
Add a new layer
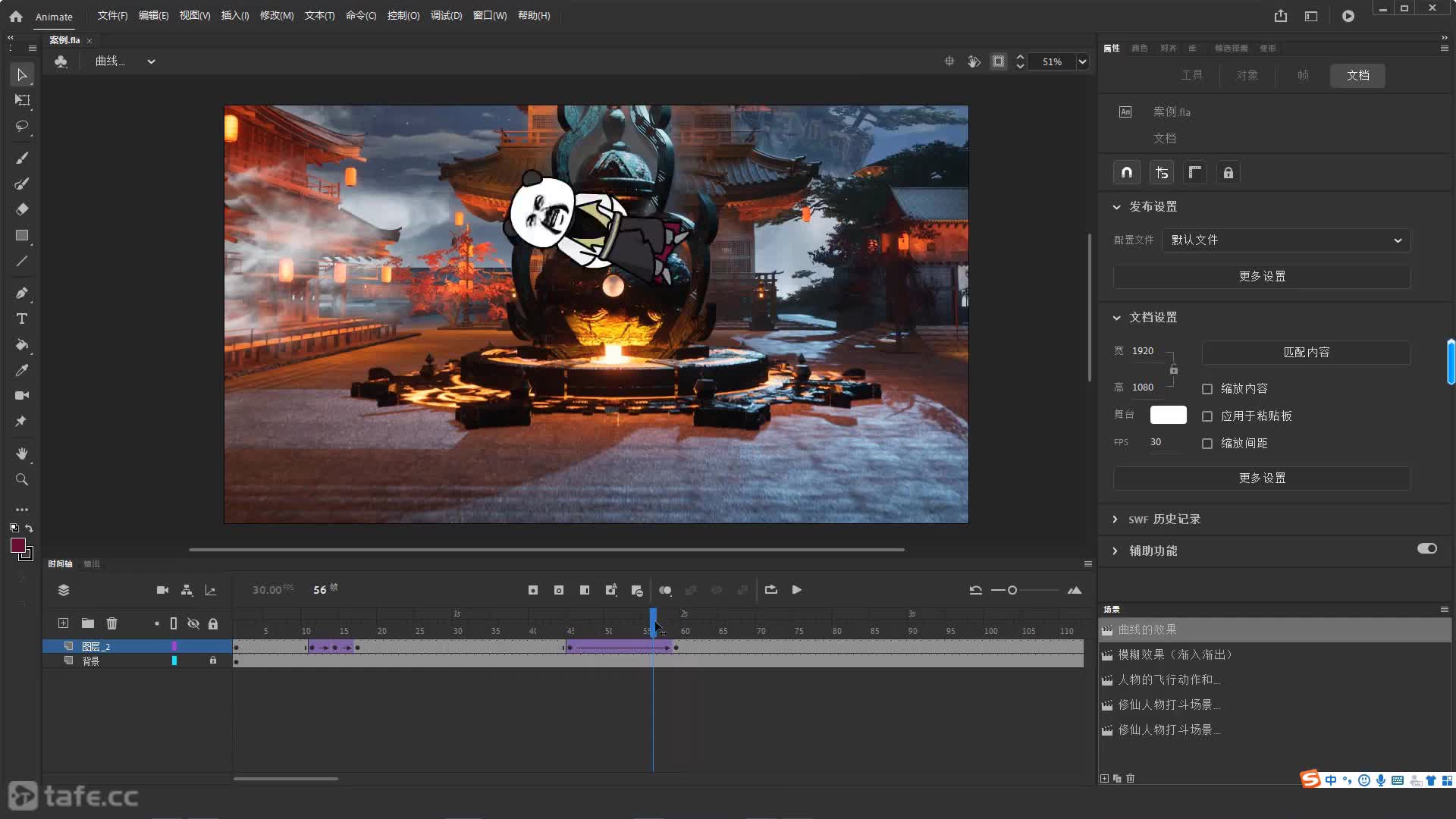tap(63, 623)
